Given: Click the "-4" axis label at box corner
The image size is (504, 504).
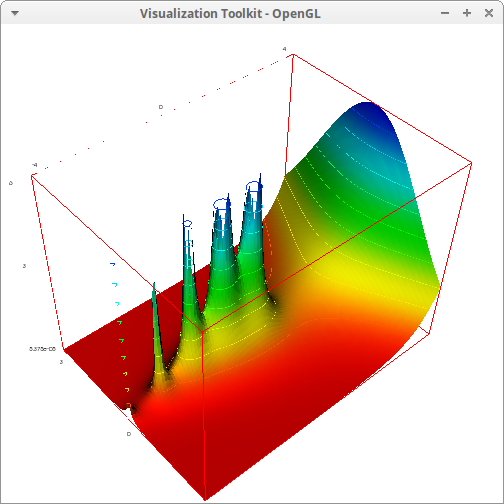Looking at the screenshot, I should (34, 165).
